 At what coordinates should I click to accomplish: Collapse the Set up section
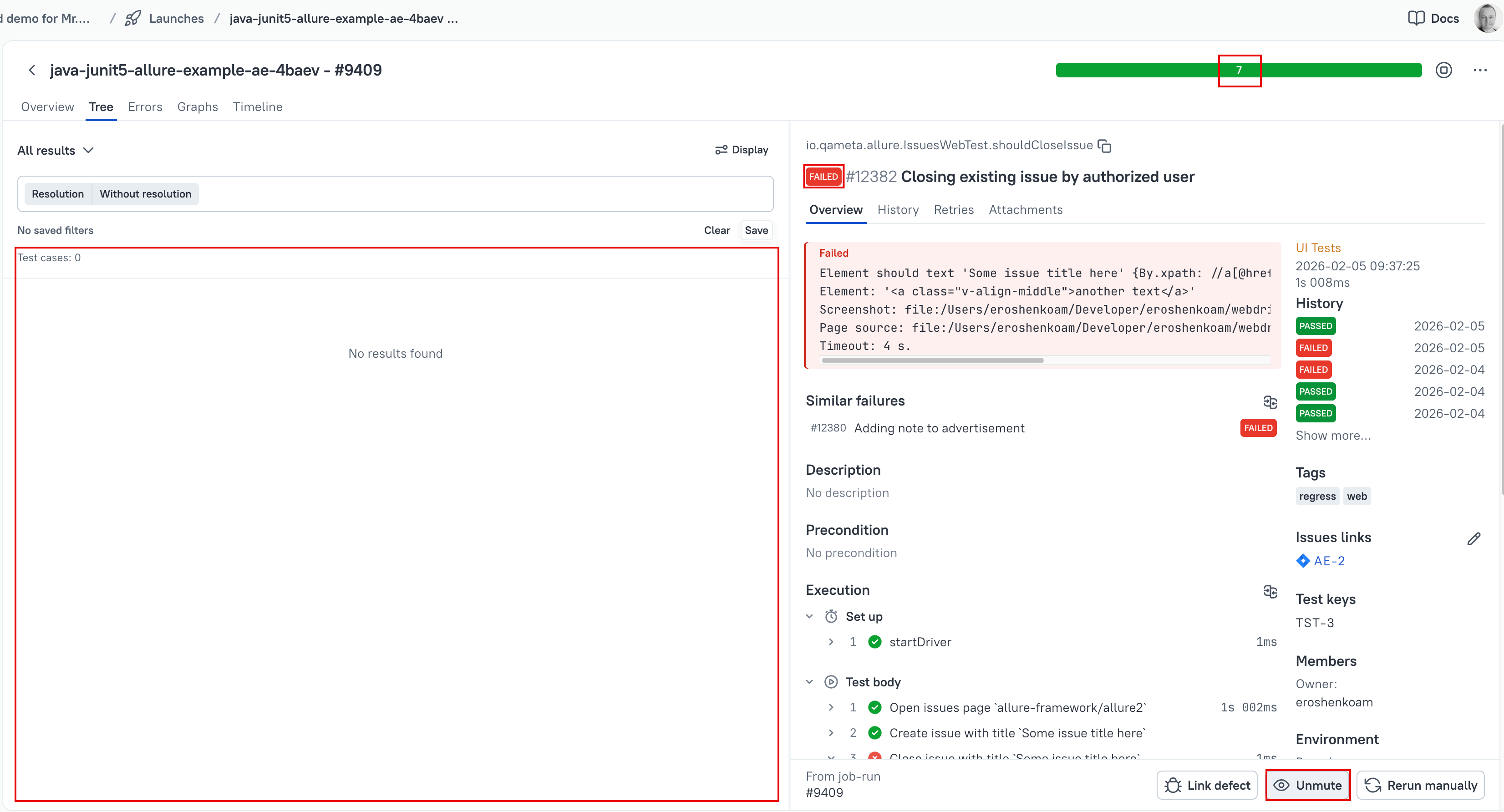click(x=809, y=616)
